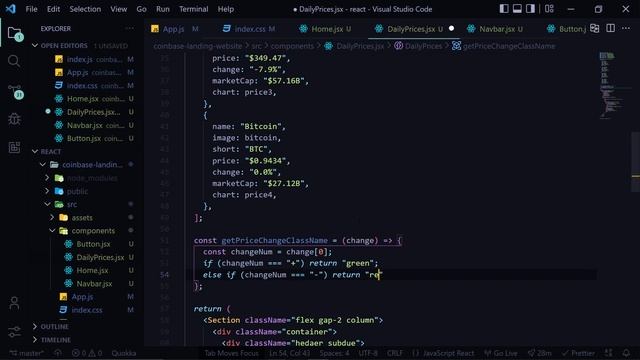Switch to the Navbar.jsx tab
The image size is (640, 360).
[x=496, y=29]
